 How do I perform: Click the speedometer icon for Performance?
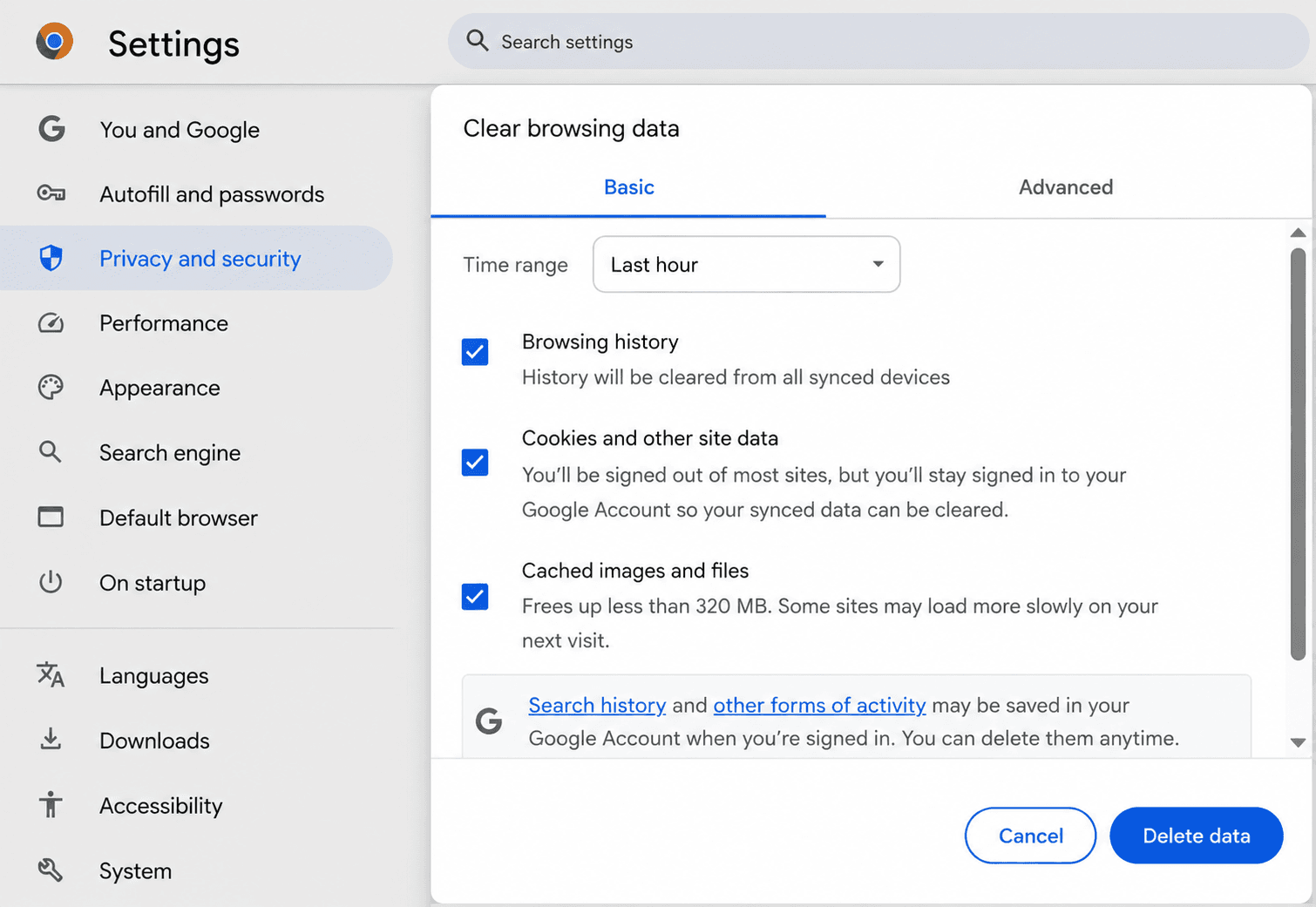(51, 323)
